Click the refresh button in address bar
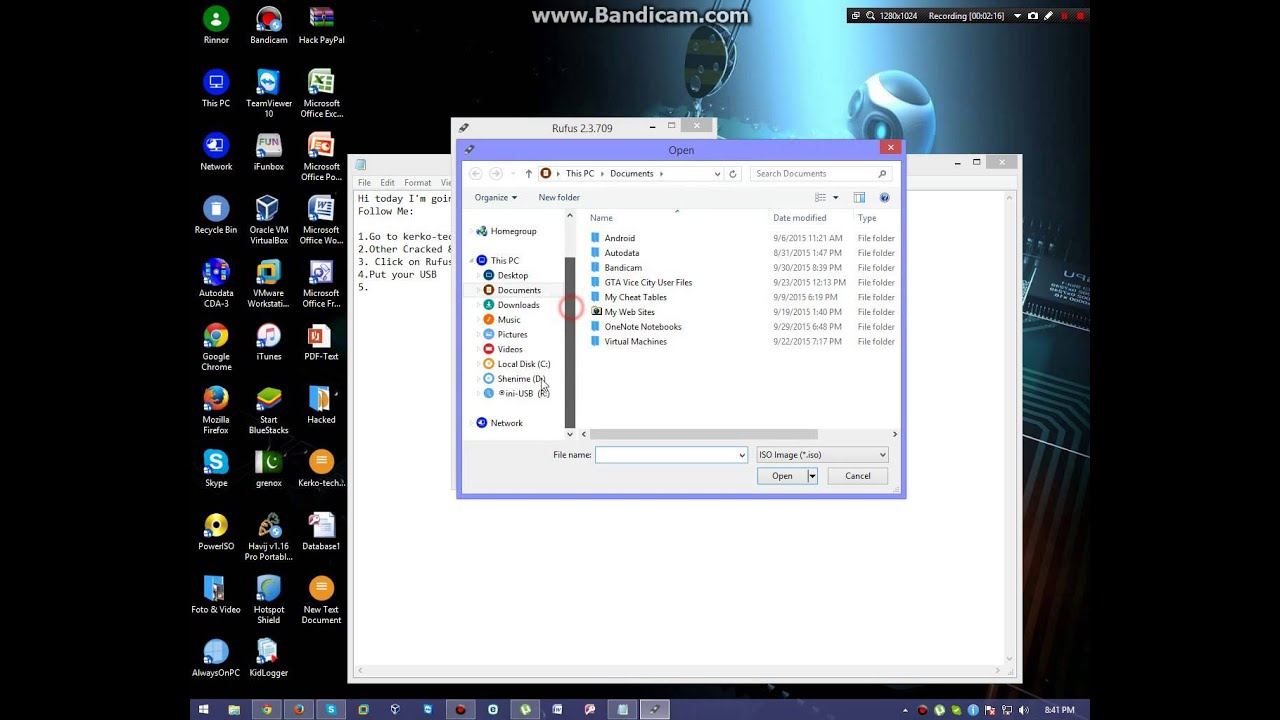This screenshot has width=1280, height=720. 732,174
